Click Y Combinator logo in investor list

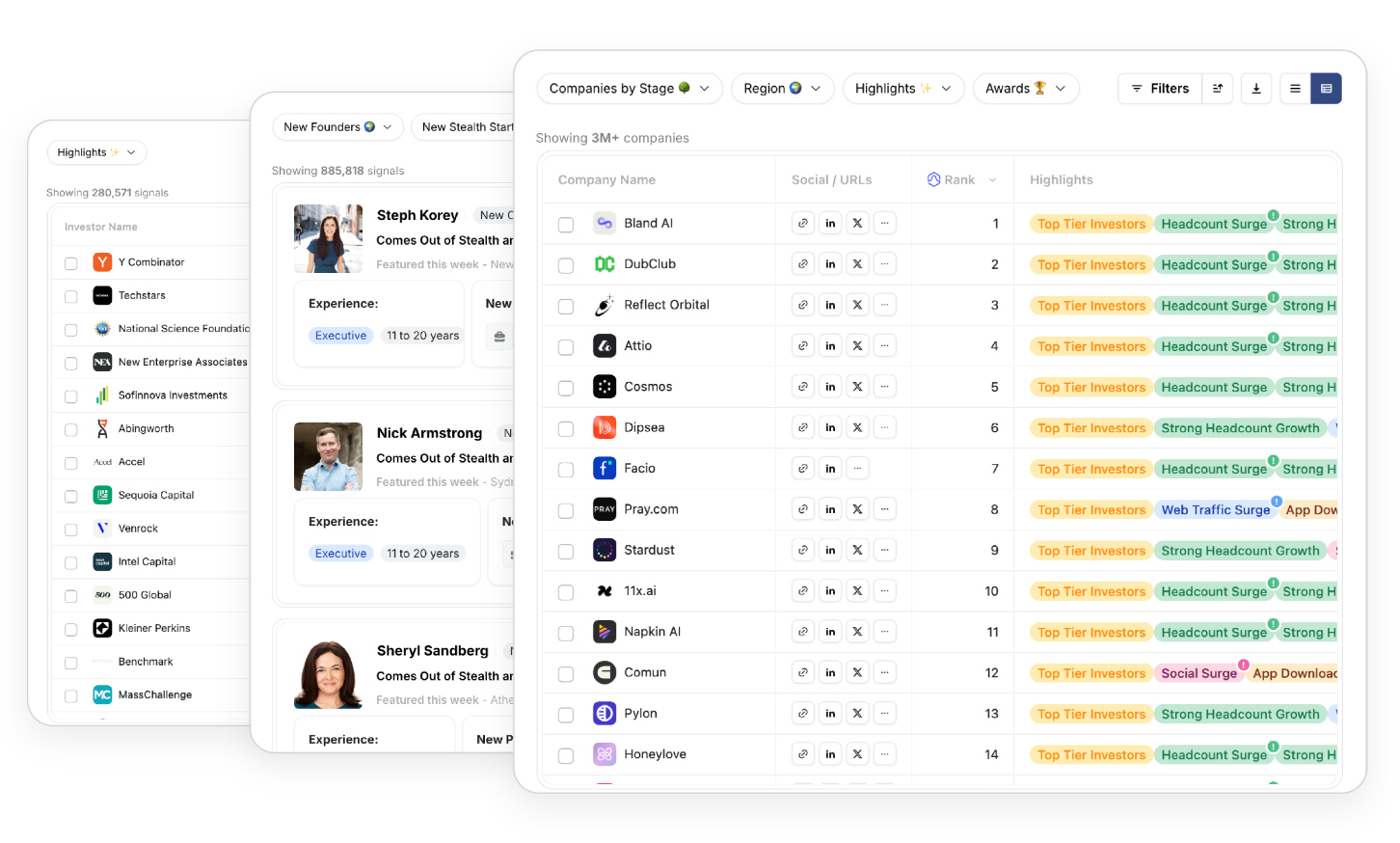(x=102, y=262)
